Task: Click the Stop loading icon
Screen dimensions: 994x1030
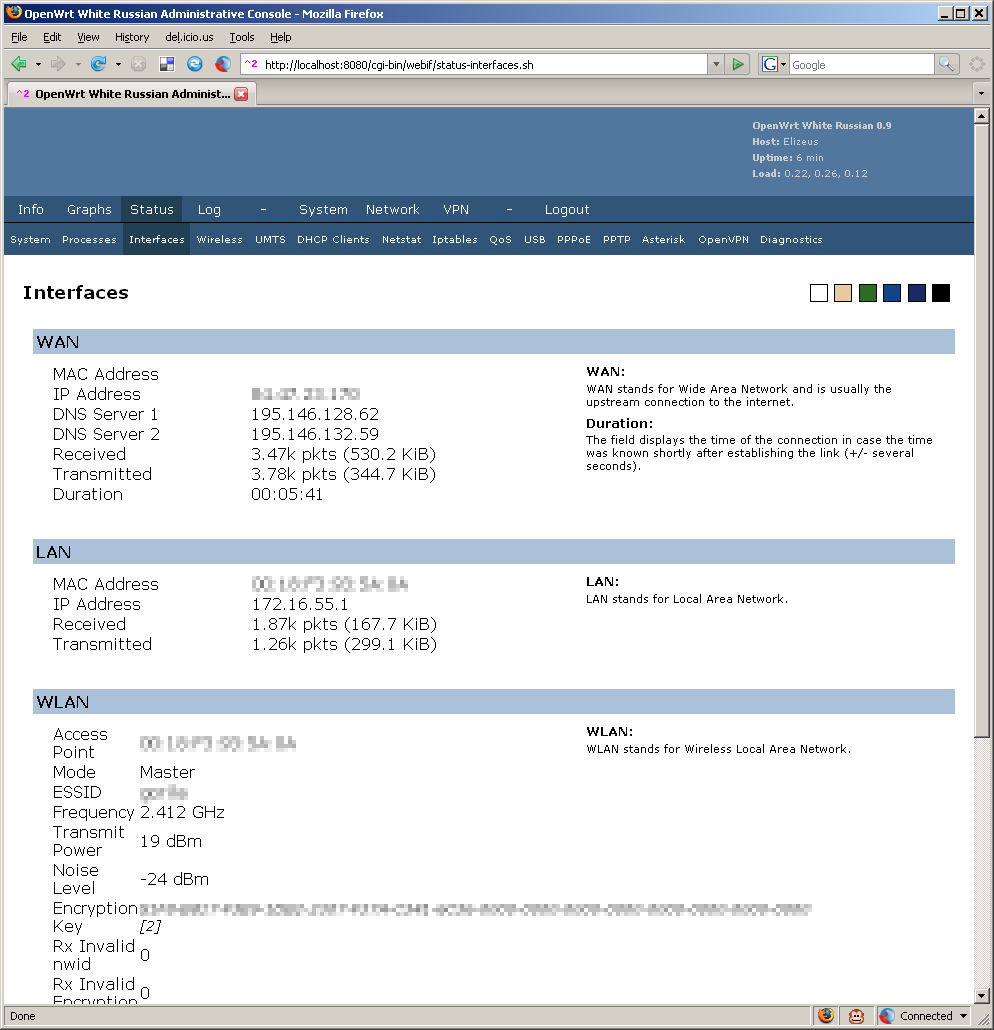Action: (138, 64)
